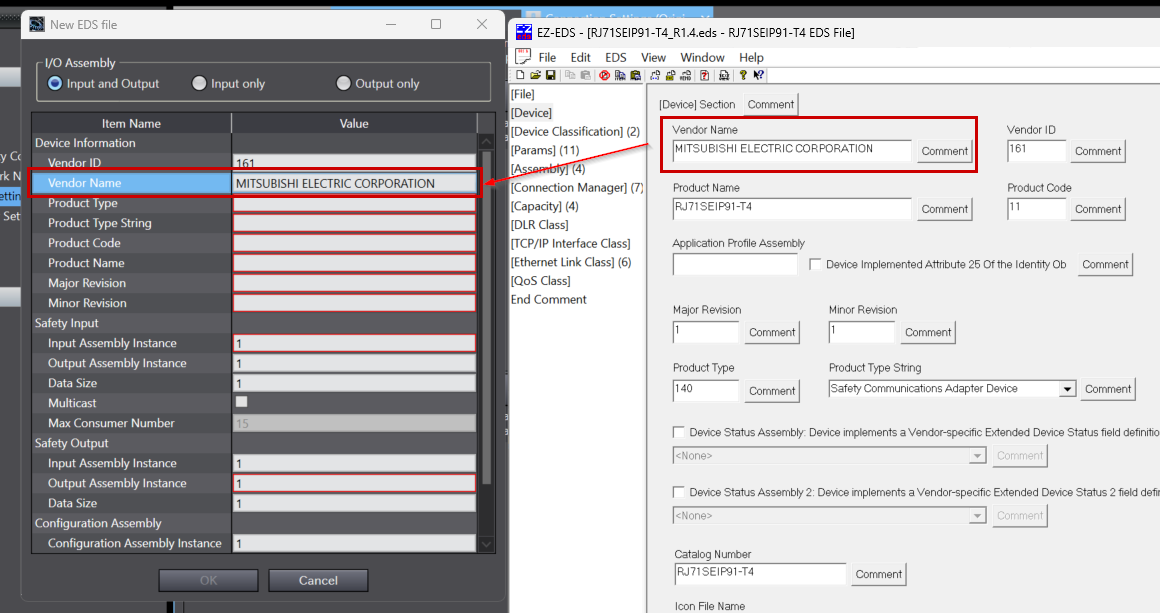
Task: Click the Vendor Name input in EZ-EDS
Action: point(792,150)
